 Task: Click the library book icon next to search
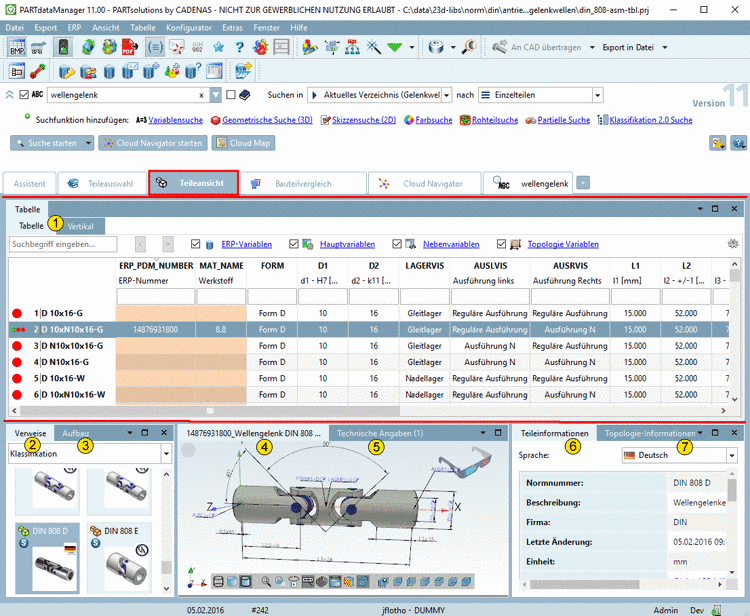(x=245, y=95)
